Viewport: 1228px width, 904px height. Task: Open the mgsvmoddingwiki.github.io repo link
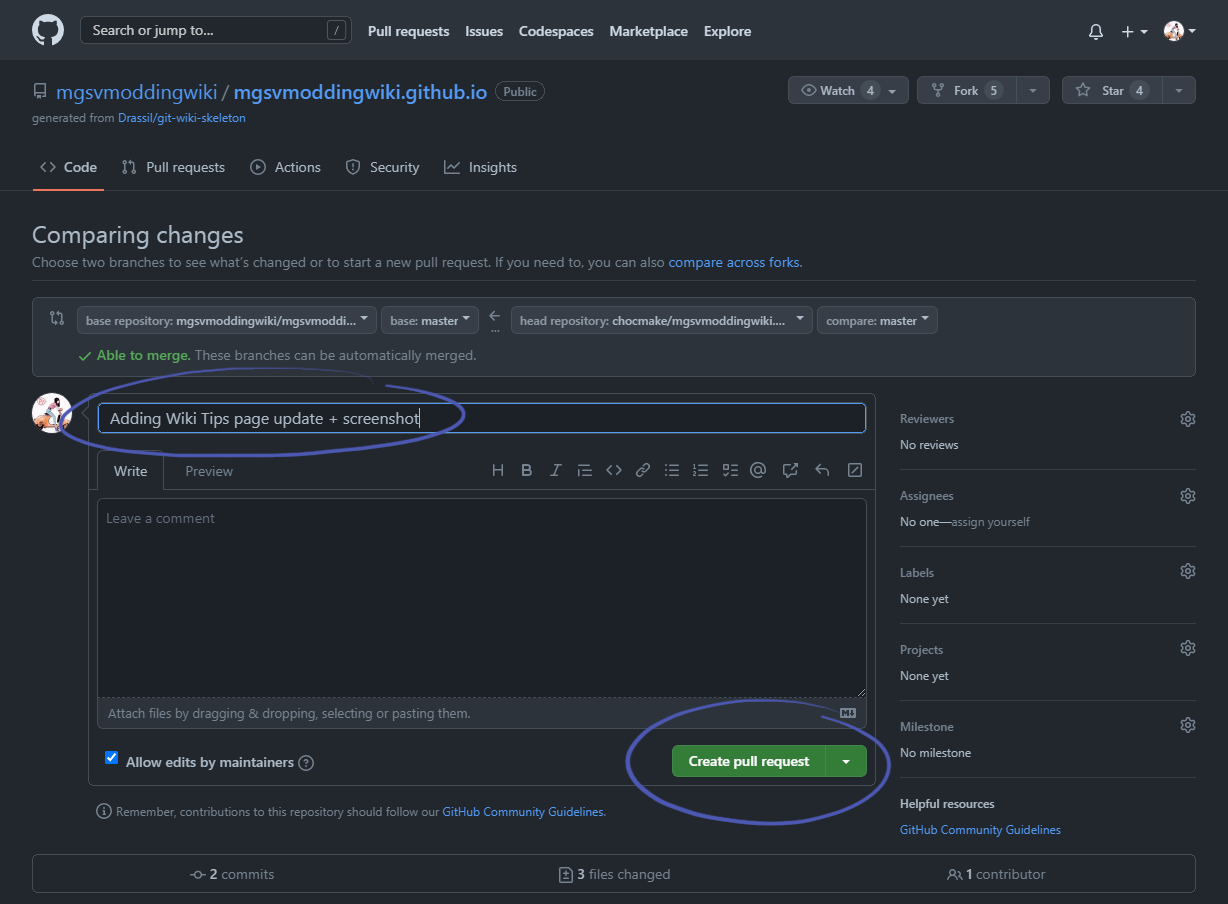pos(360,92)
